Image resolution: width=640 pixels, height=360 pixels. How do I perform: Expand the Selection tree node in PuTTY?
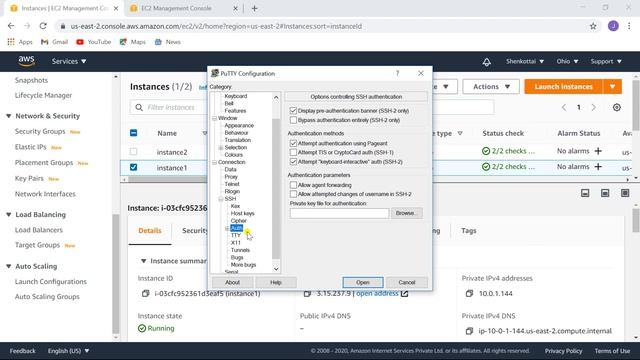[x=221, y=147]
